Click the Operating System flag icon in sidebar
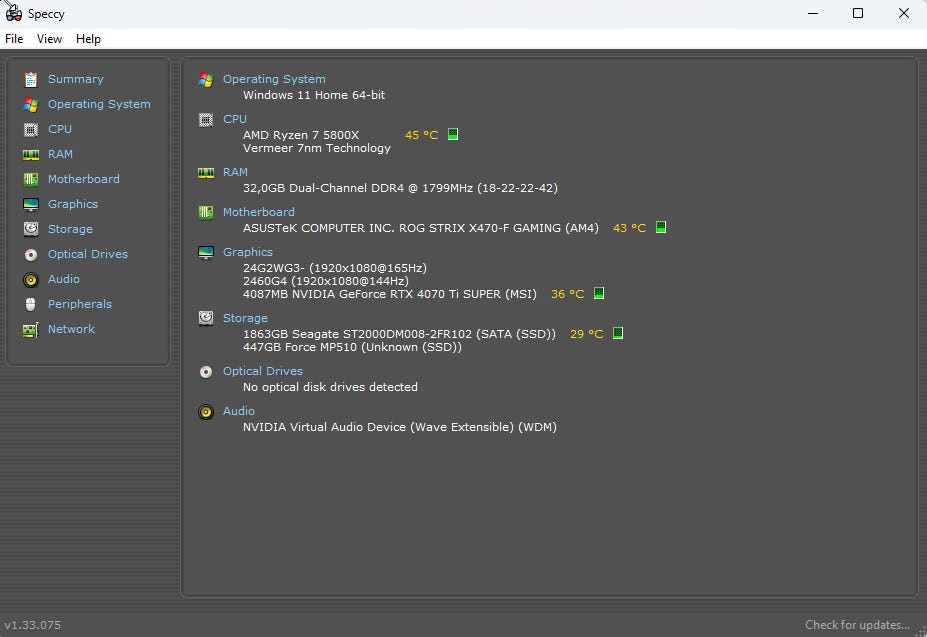Viewport: 927px width, 637px height. click(x=31, y=105)
